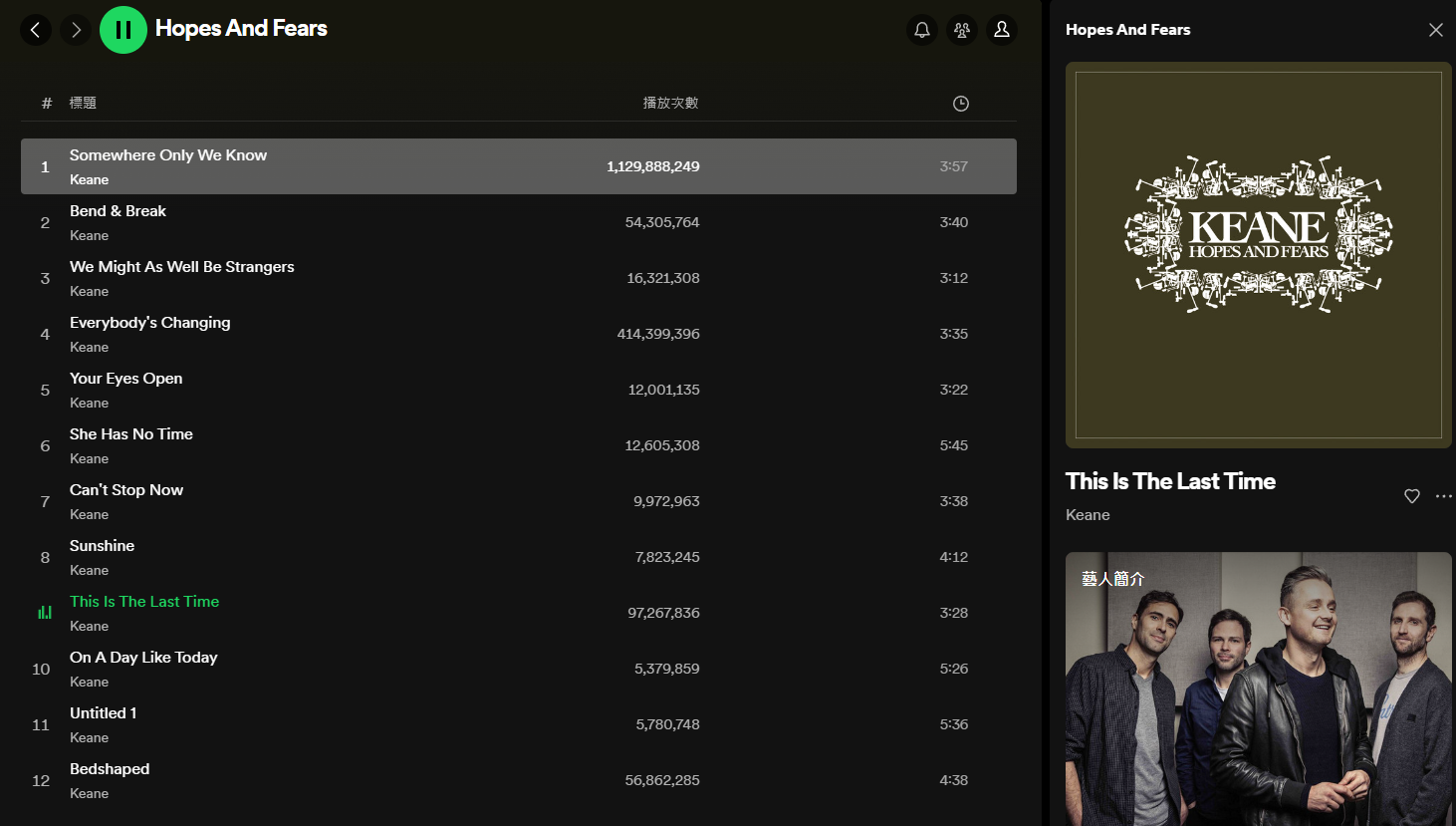This screenshot has height=826, width=1456.
Task: Click the Hopes And Fears panel header title
Action: (1127, 30)
